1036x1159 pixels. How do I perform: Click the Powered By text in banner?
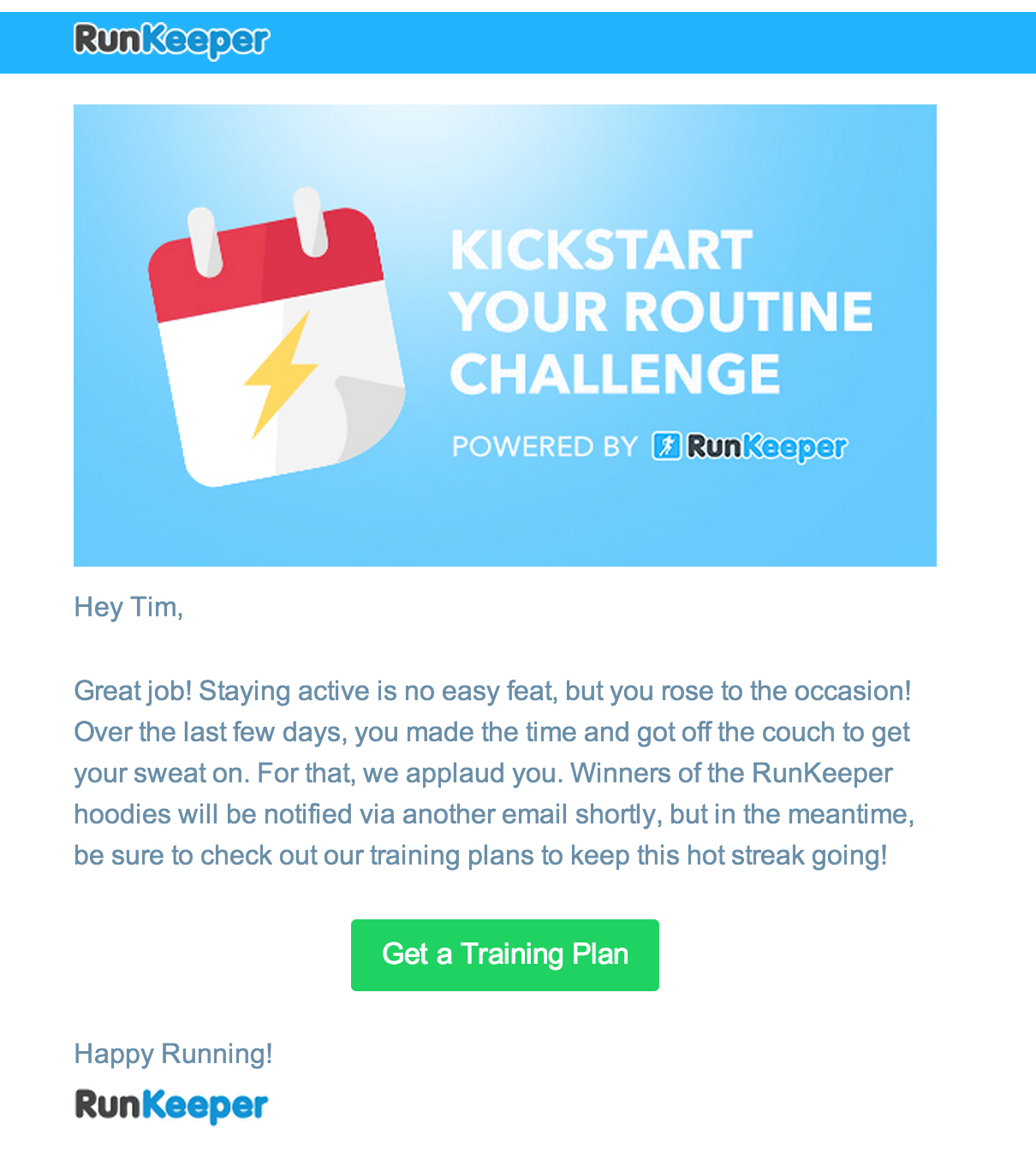click(545, 447)
